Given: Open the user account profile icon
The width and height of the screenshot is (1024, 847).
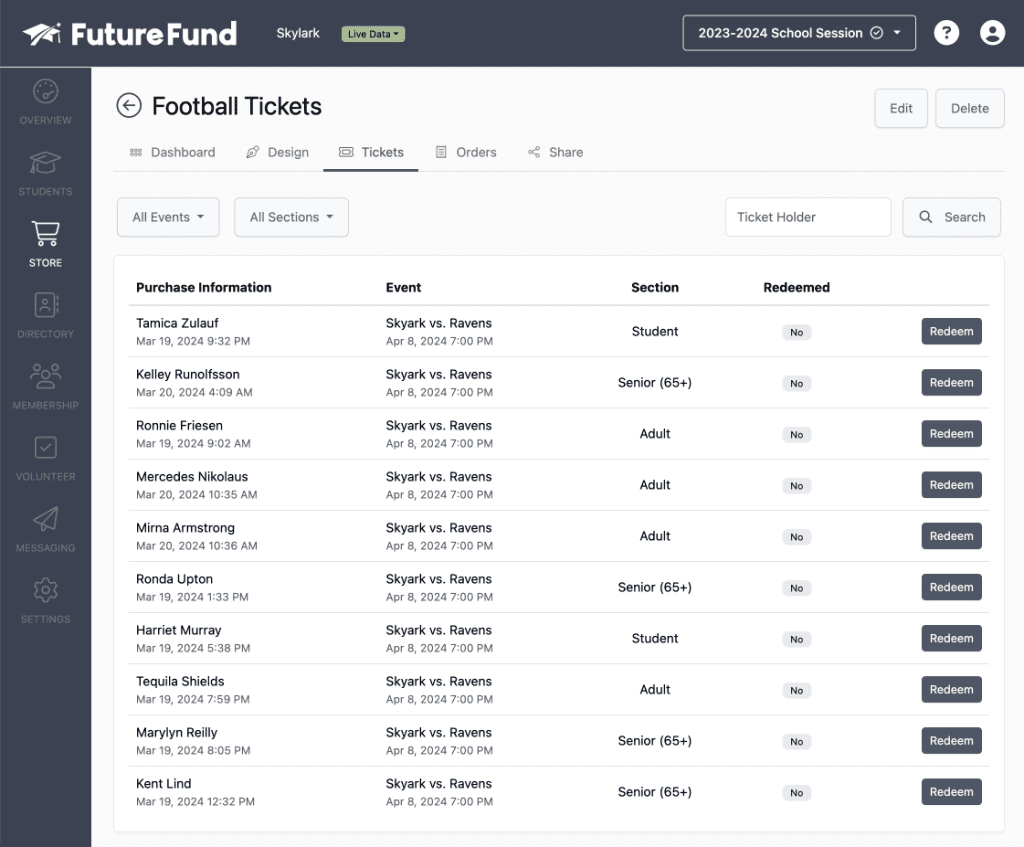Looking at the screenshot, I should pyautogui.click(x=992, y=33).
